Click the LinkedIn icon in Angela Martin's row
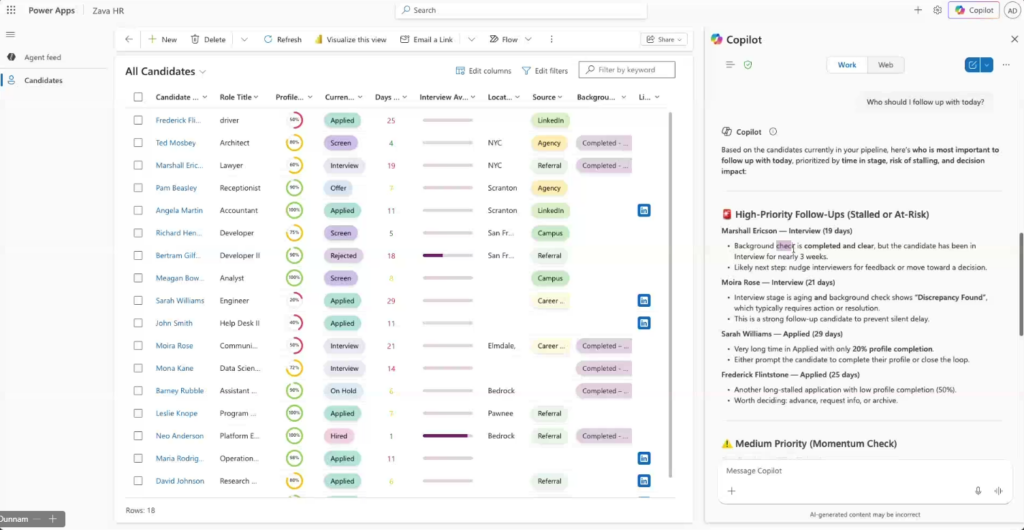The image size is (1024, 530). coord(644,210)
